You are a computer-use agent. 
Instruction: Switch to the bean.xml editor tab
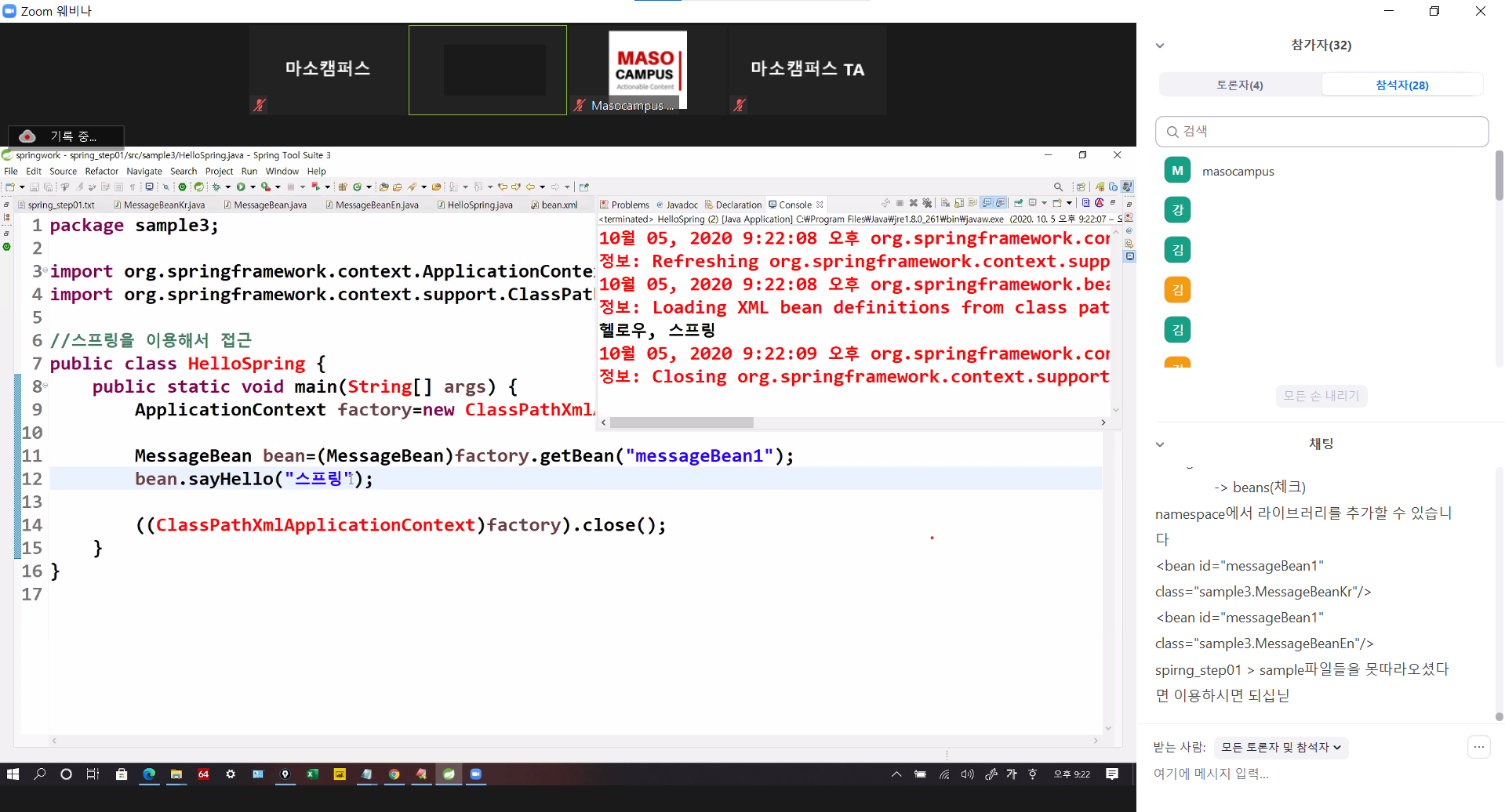coord(558,205)
